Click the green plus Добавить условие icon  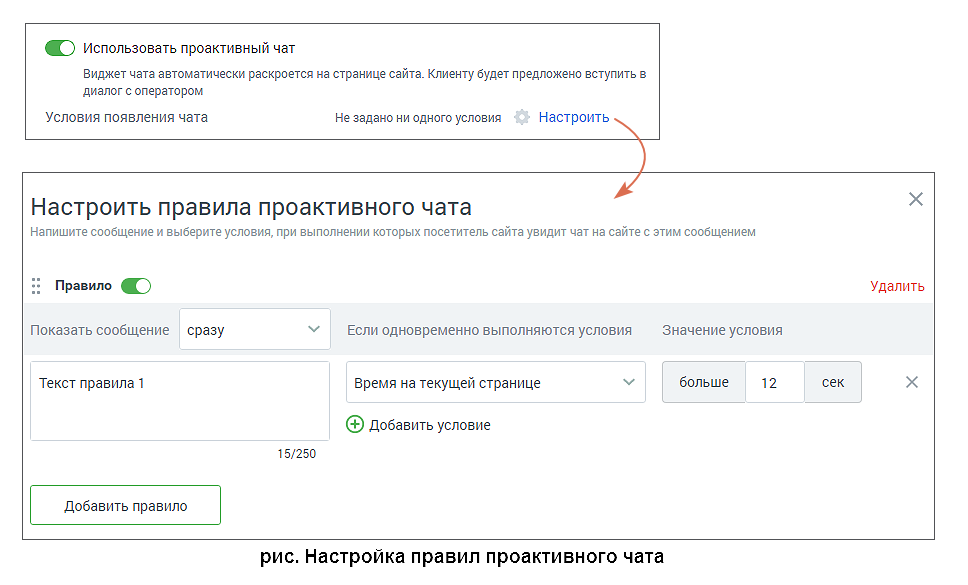click(x=355, y=425)
